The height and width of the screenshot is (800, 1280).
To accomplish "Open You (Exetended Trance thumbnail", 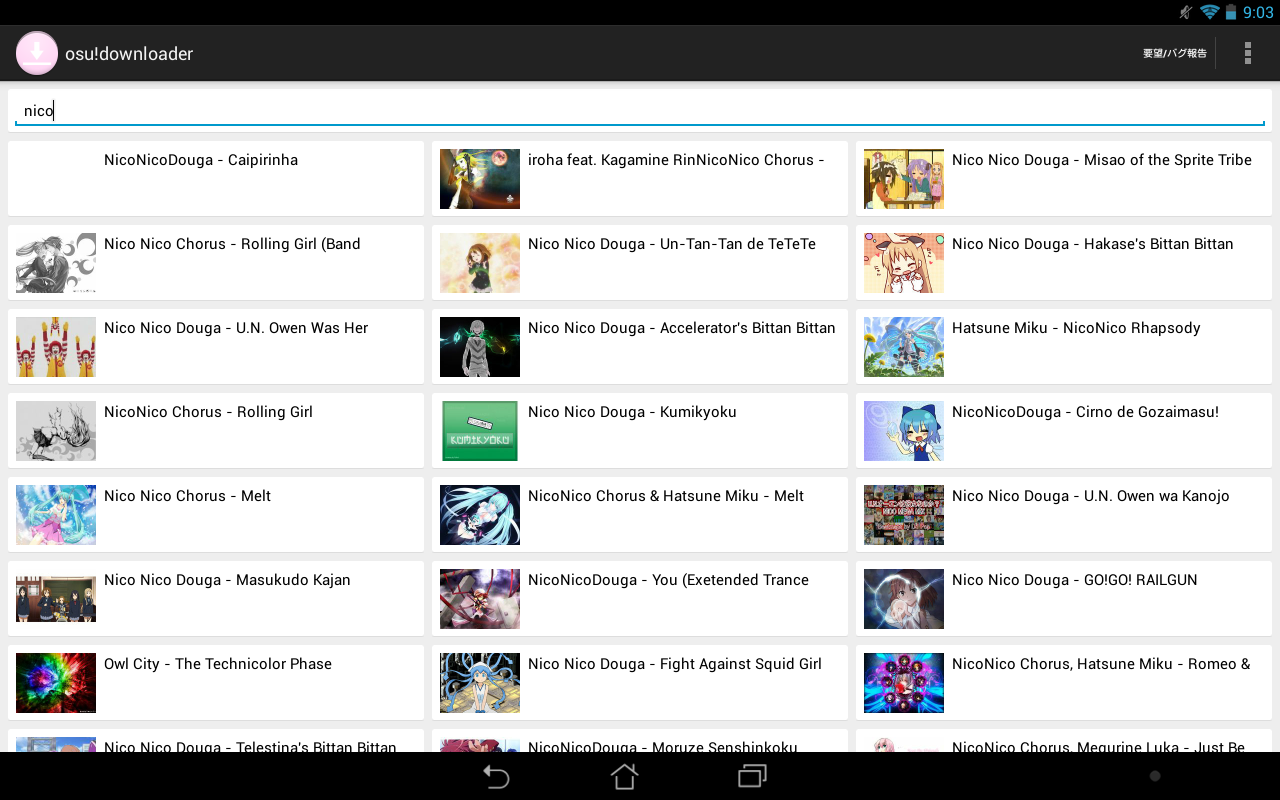I will click(x=480, y=599).
